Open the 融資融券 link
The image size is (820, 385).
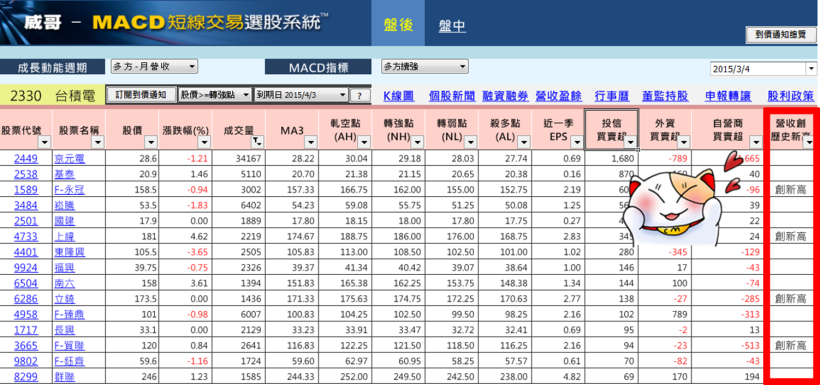pyautogui.click(x=505, y=96)
